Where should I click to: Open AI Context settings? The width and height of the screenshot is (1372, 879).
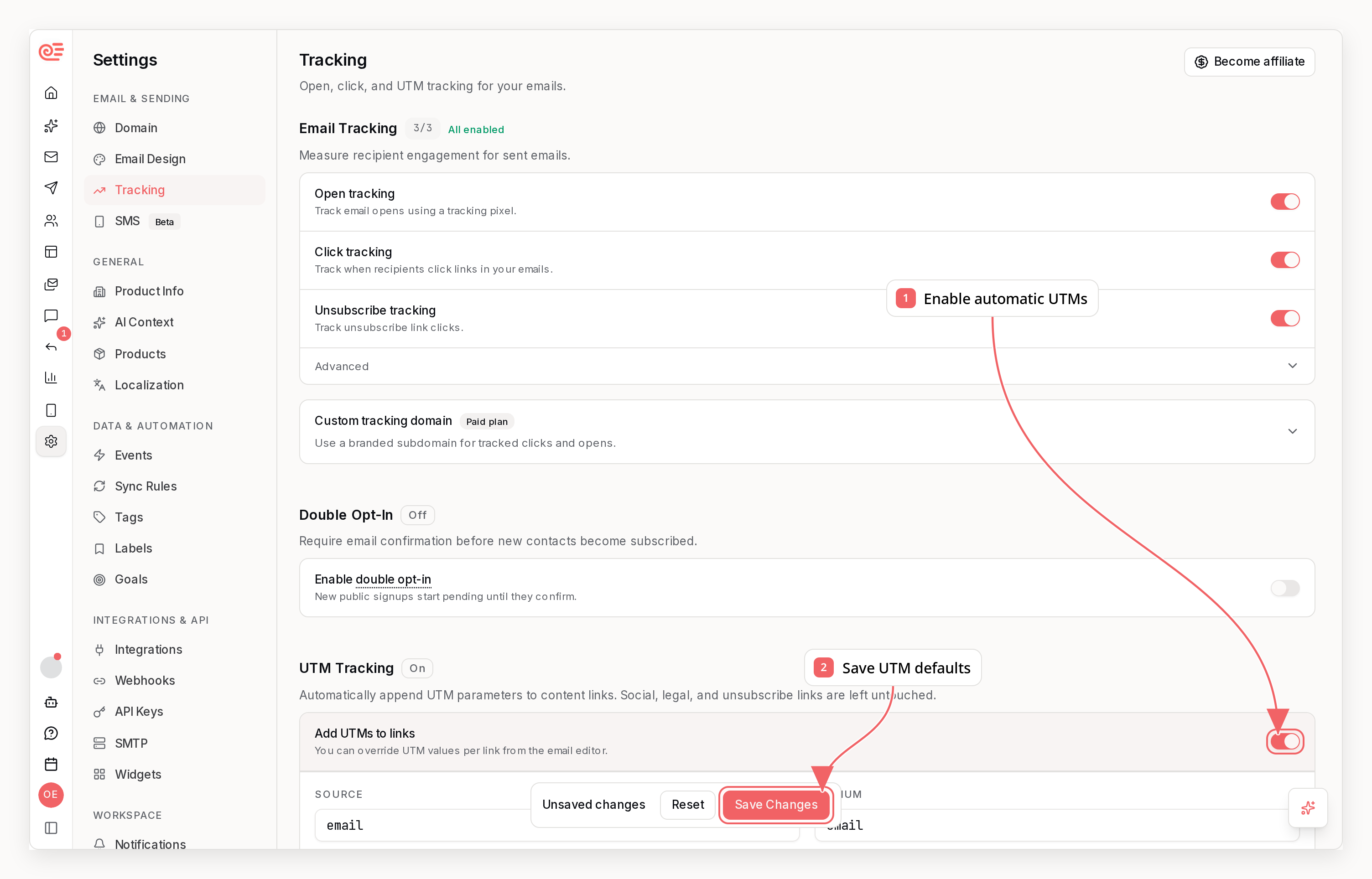(175, 322)
